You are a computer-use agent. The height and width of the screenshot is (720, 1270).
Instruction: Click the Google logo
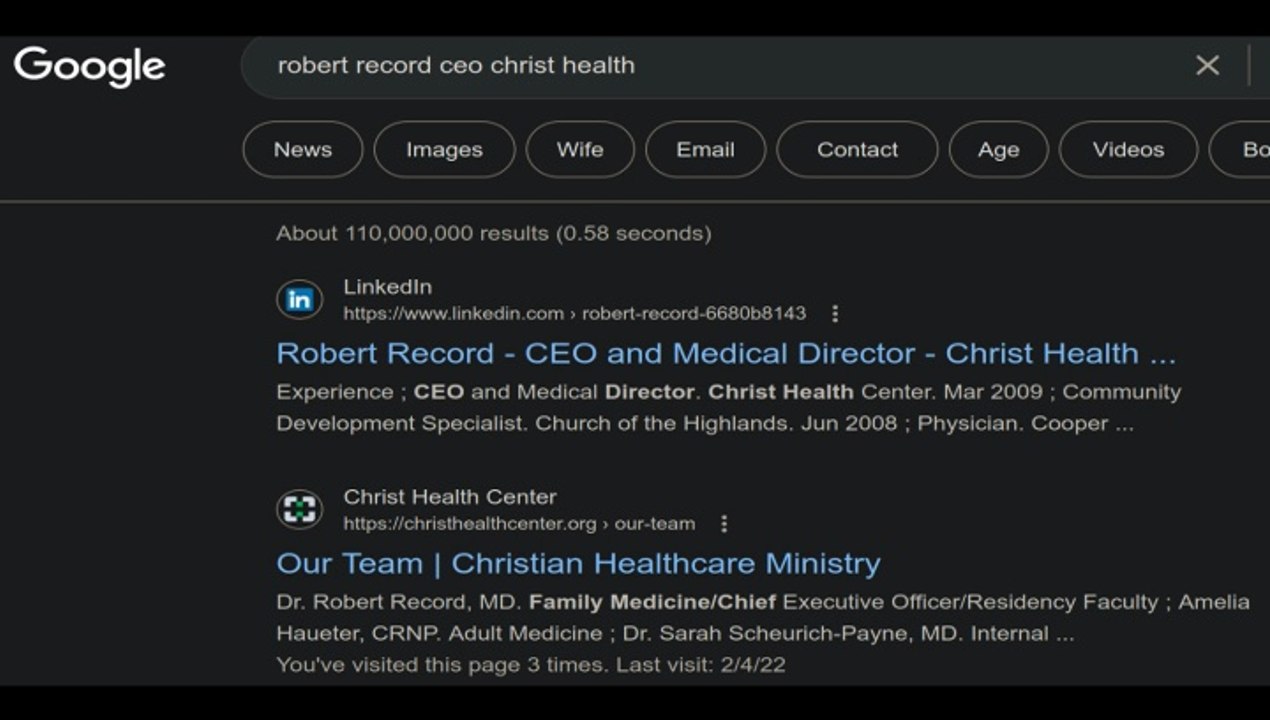[x=89, y=66]
